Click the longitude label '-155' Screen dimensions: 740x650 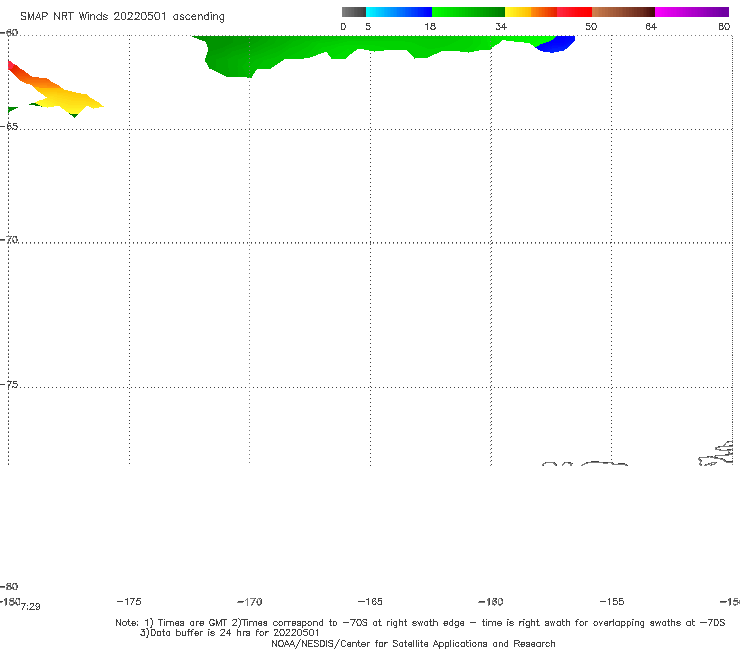pyautogui.click(x=612, y=601)
